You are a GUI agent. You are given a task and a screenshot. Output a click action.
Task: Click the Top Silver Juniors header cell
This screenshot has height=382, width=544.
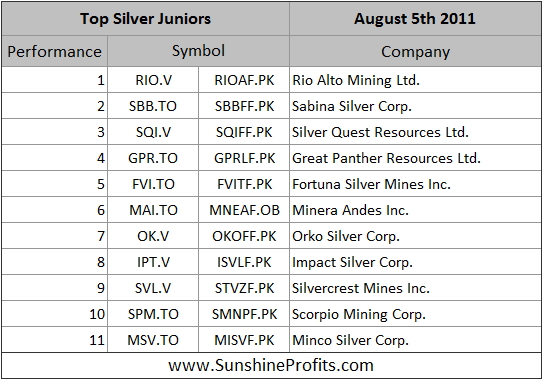(145, 19)
